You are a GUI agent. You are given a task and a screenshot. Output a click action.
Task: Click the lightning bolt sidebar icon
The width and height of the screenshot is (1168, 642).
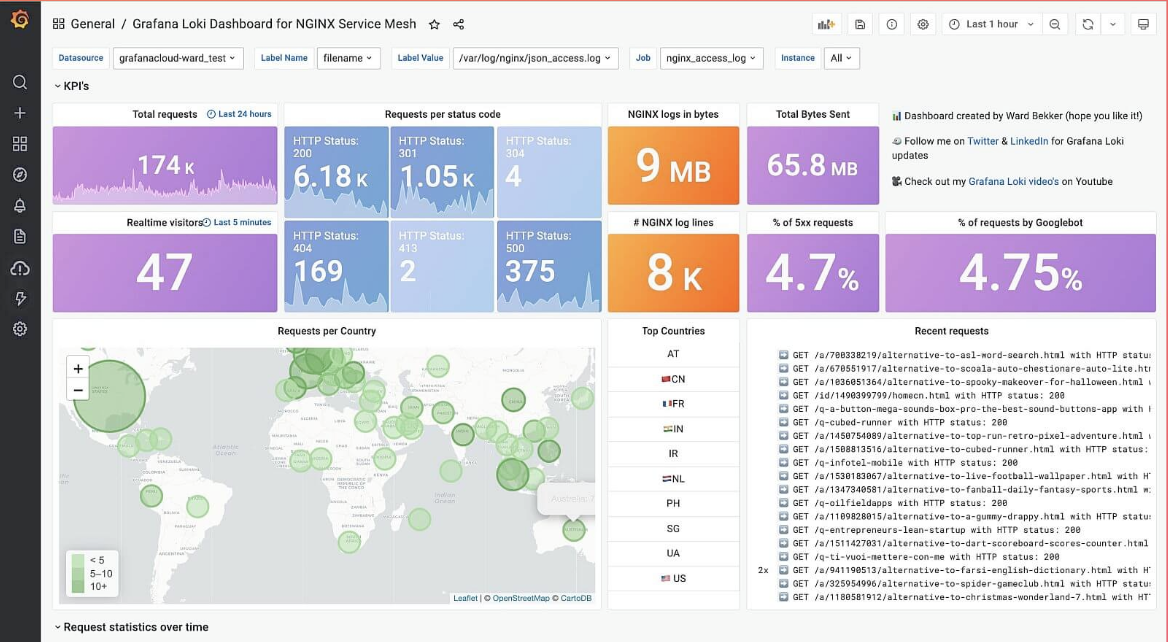(x=20, y=298)
